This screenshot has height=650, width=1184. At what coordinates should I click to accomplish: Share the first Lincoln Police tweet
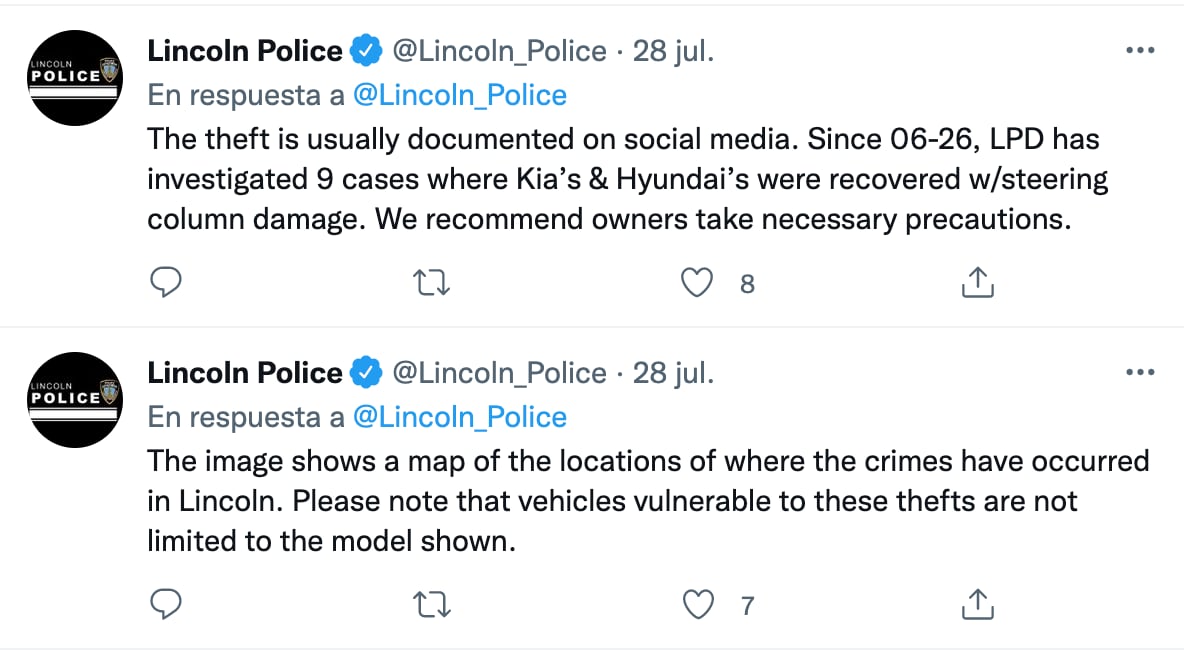tap(977, 284)
